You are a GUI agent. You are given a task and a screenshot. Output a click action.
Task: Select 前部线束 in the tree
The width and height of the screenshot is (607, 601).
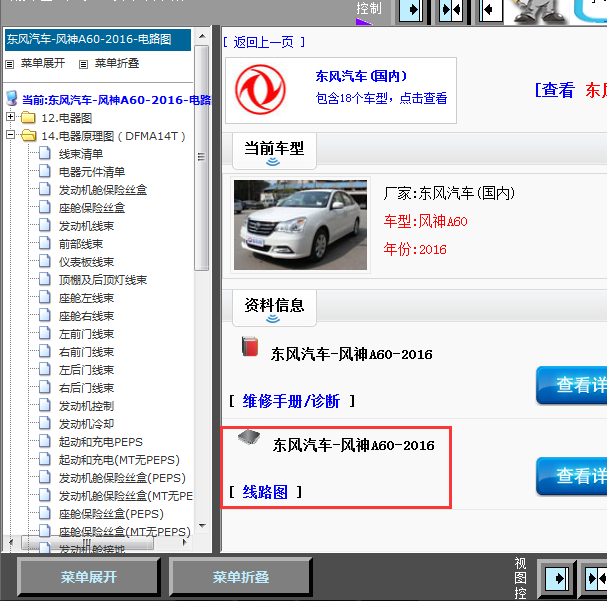pos(81,244)
